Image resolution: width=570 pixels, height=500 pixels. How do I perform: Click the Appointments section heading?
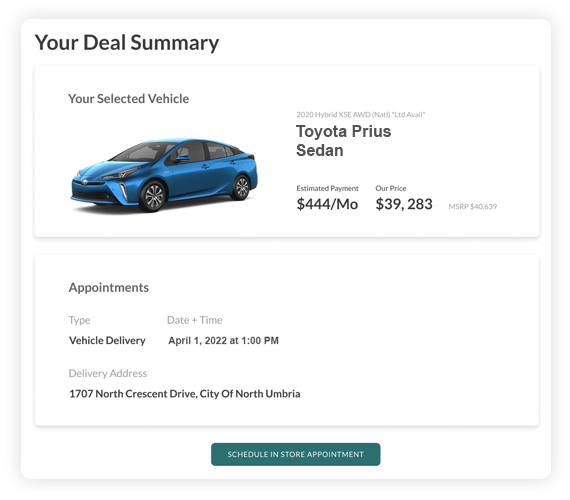tap(109, 288)
